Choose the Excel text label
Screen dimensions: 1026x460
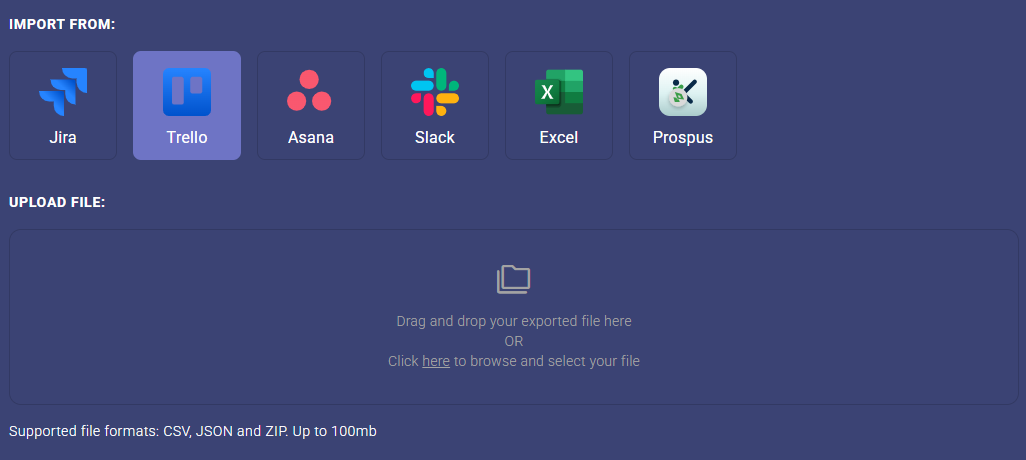coord(559,138)
